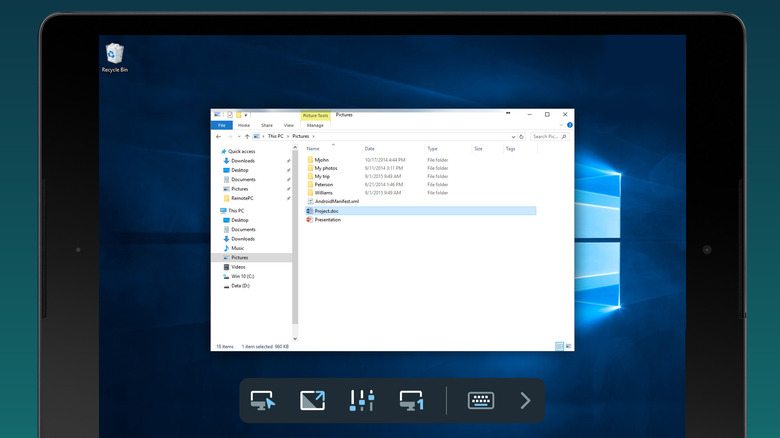Show the on-screen keyboard
The width and height of the screenshot is (780, 438).
(481, 401)
